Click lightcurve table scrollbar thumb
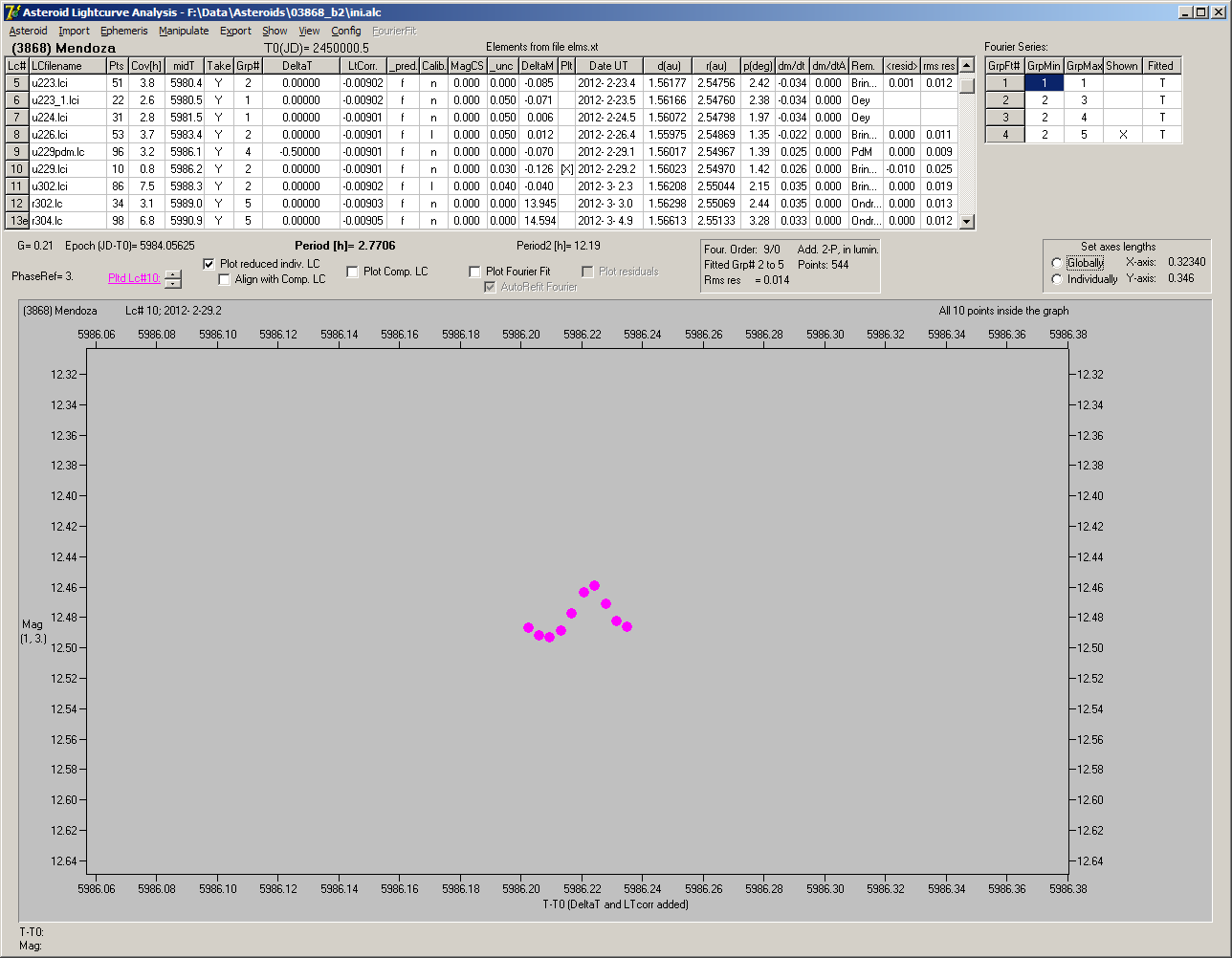 pyautogui.click(x=966, y=84)
